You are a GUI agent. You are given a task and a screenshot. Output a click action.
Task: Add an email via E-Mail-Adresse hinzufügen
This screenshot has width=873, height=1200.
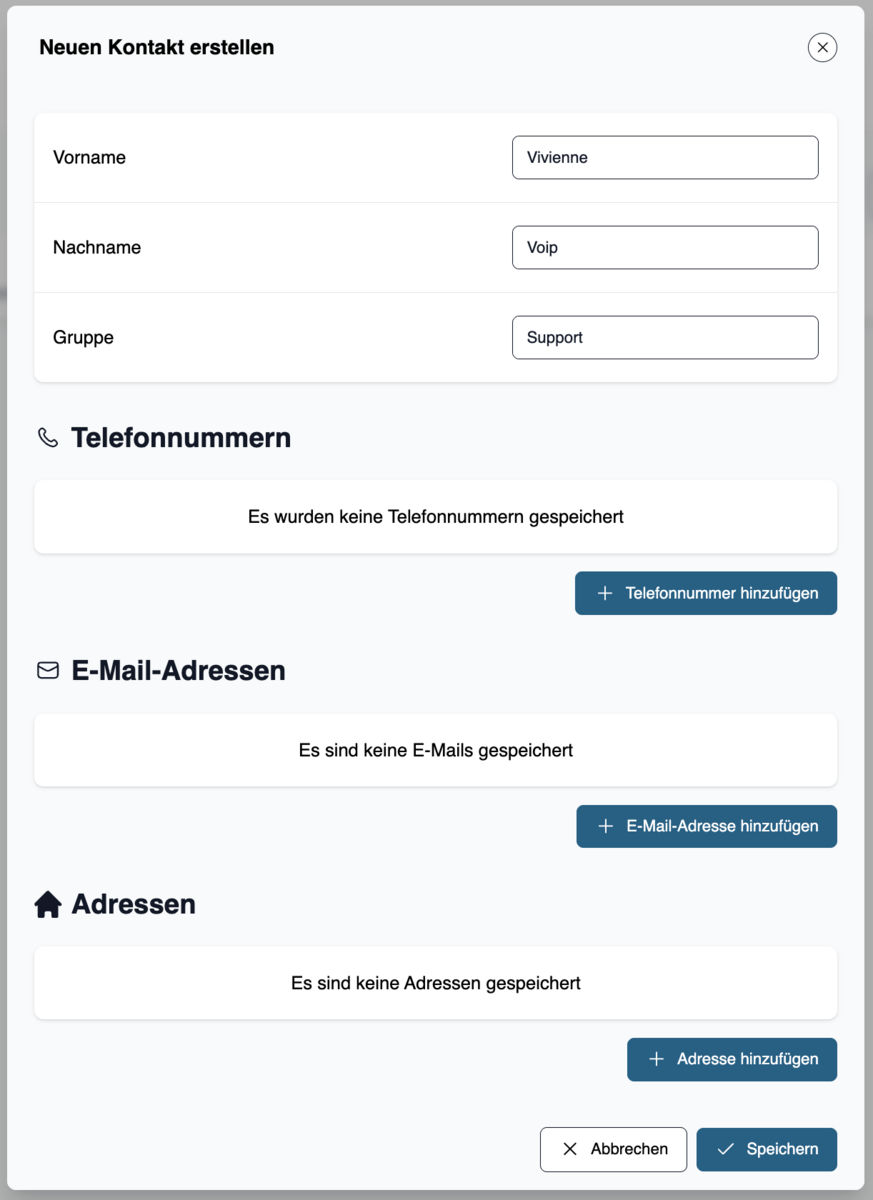coord(706,826)
